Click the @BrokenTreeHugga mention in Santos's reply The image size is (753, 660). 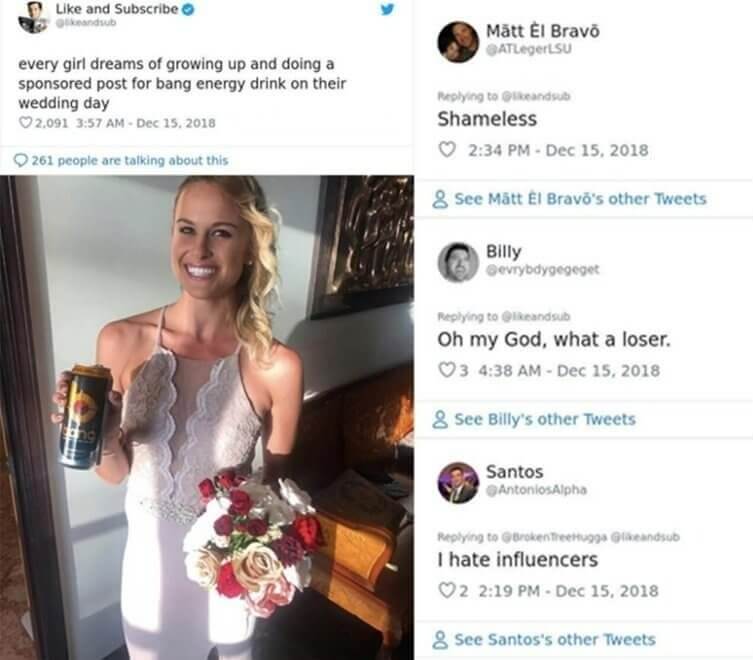coord(555,537)
